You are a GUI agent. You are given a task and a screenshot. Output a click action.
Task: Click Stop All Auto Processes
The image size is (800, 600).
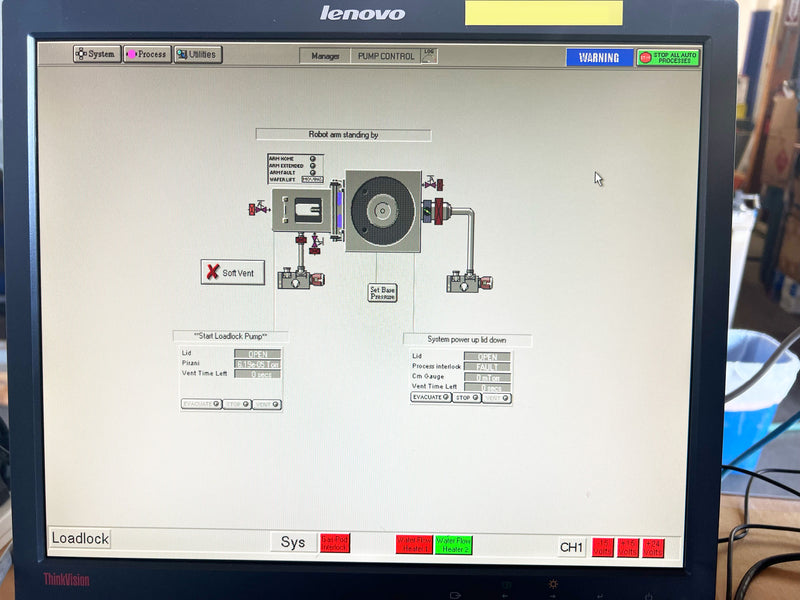668,58
